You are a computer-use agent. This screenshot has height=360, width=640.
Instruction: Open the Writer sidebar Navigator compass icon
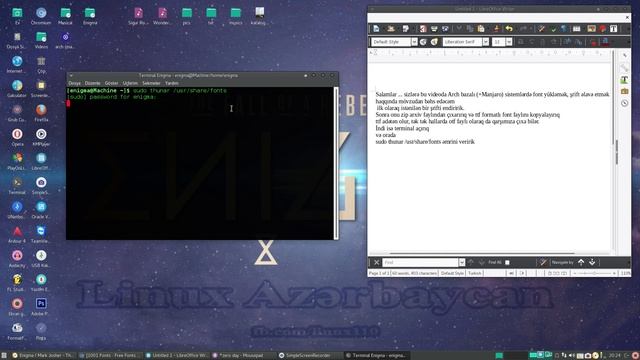point(624,103)
